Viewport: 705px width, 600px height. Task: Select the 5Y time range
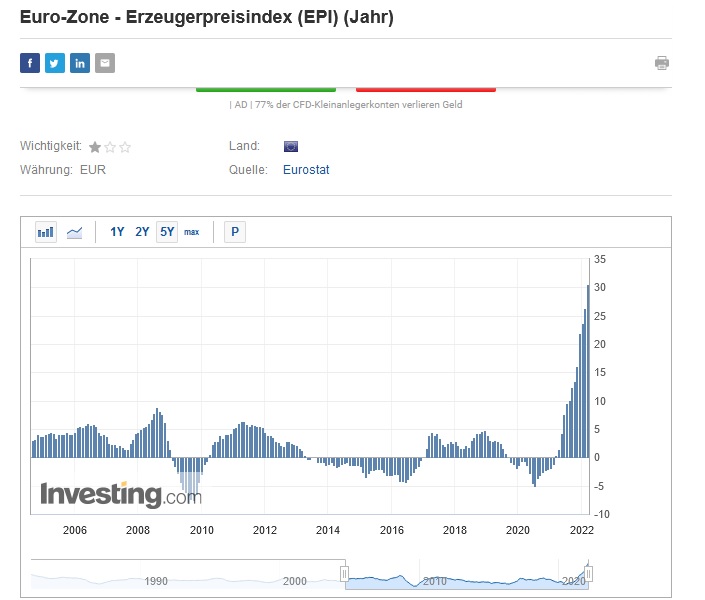pyautogui.click(x=167, y=232)
